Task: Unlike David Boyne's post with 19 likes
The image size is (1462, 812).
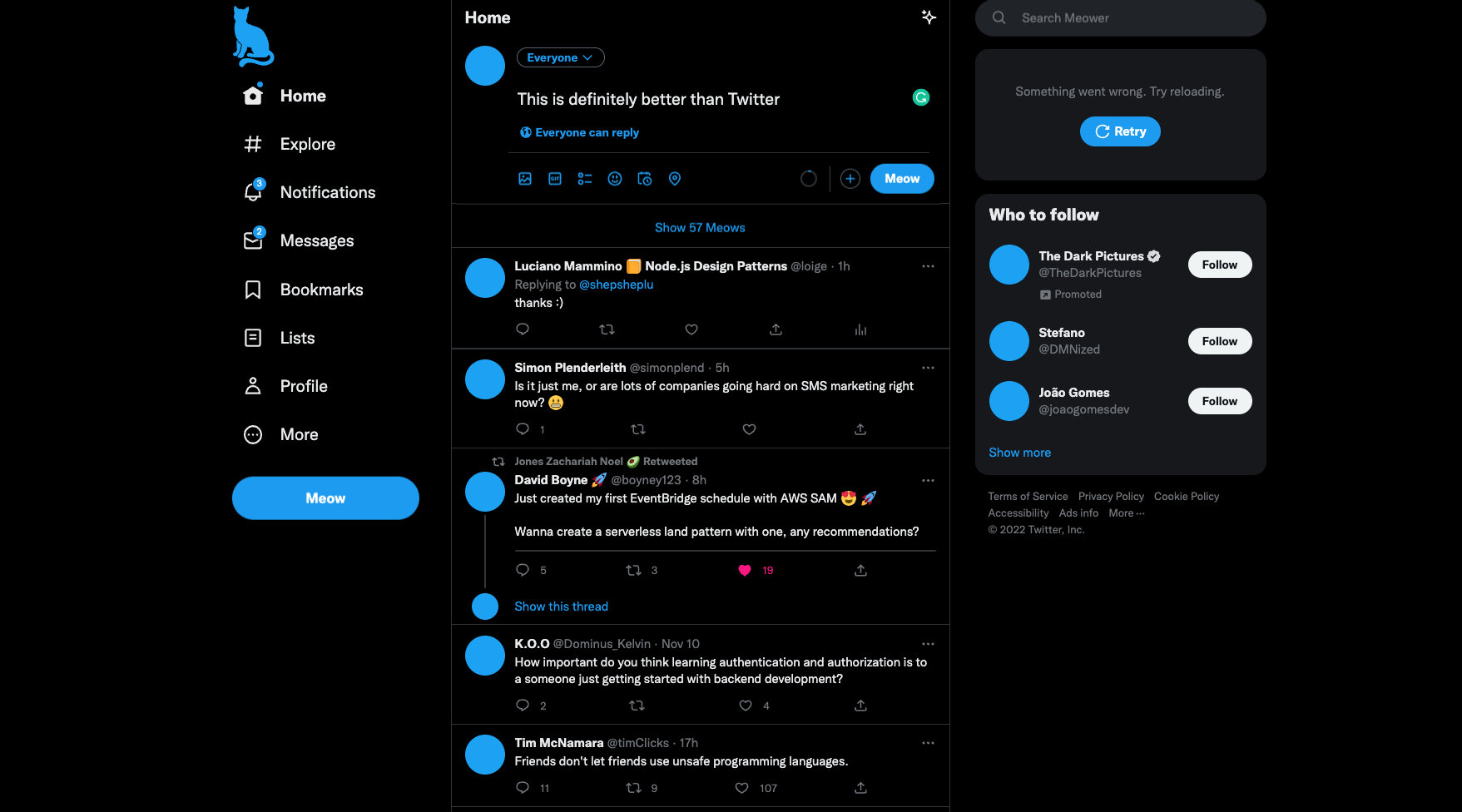Action: pyautogui.click(x=745, y=570)
